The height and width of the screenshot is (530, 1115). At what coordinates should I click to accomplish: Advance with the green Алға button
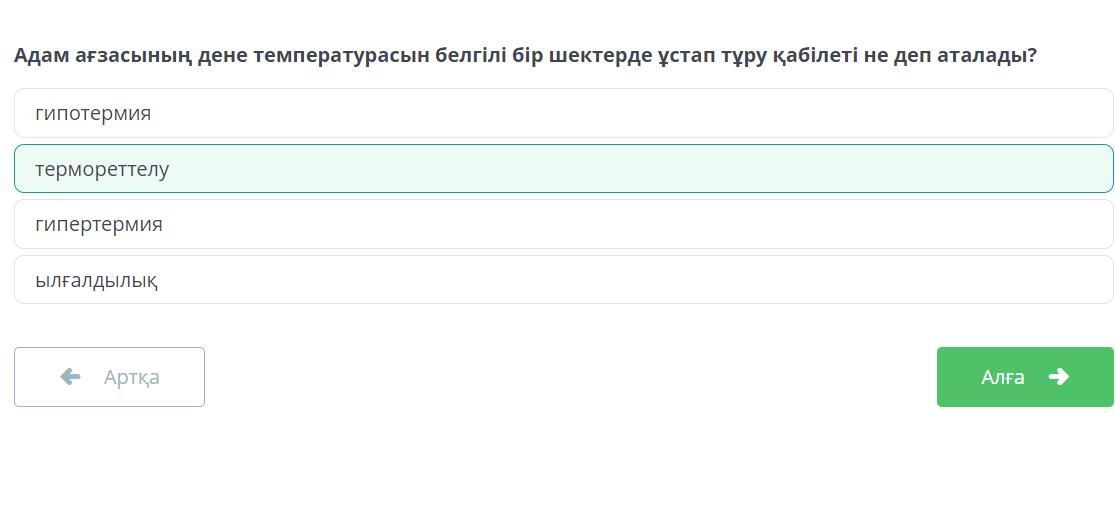click(1025, 377)
